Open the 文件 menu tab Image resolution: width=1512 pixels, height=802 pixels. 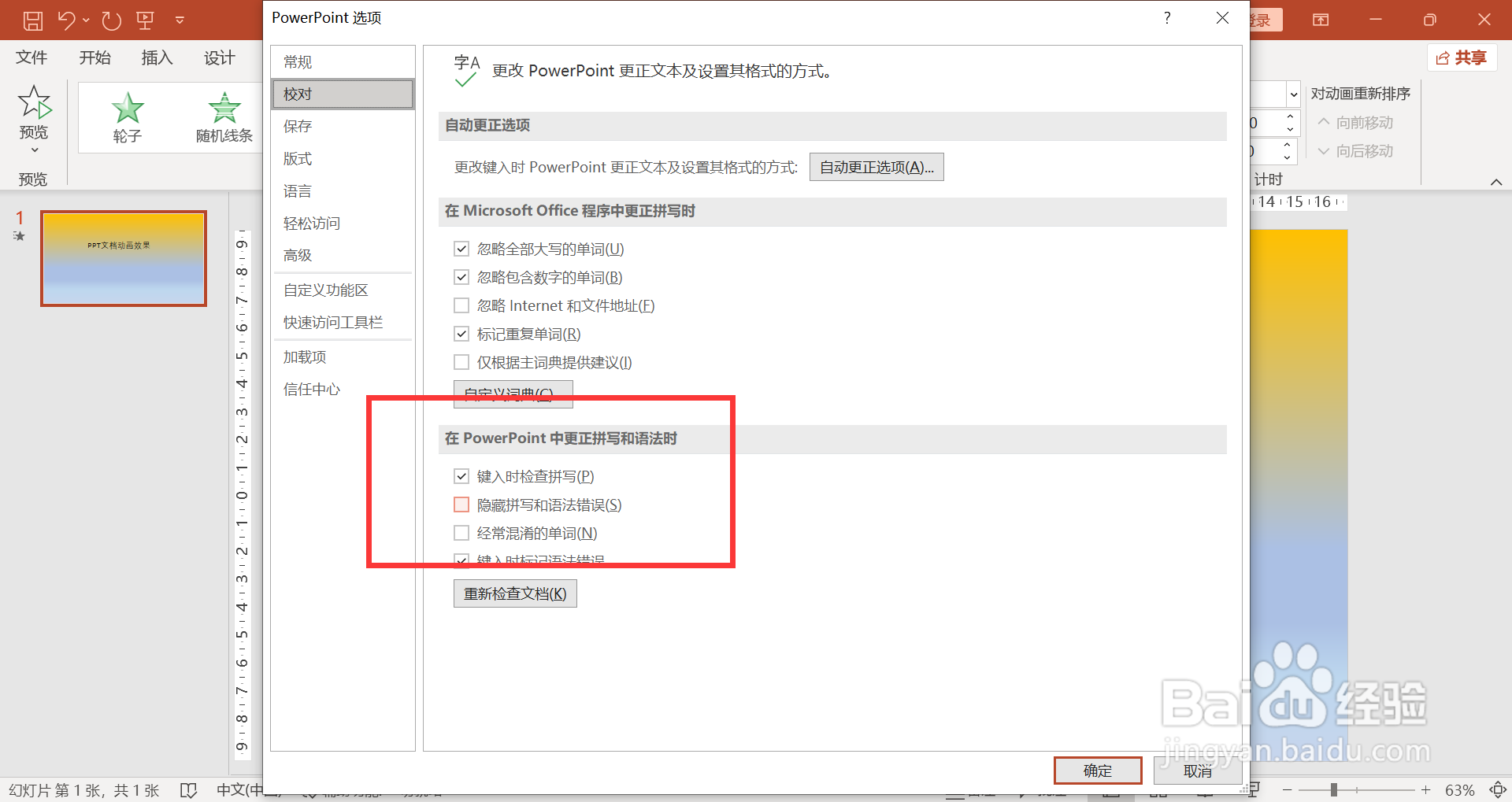31,57
